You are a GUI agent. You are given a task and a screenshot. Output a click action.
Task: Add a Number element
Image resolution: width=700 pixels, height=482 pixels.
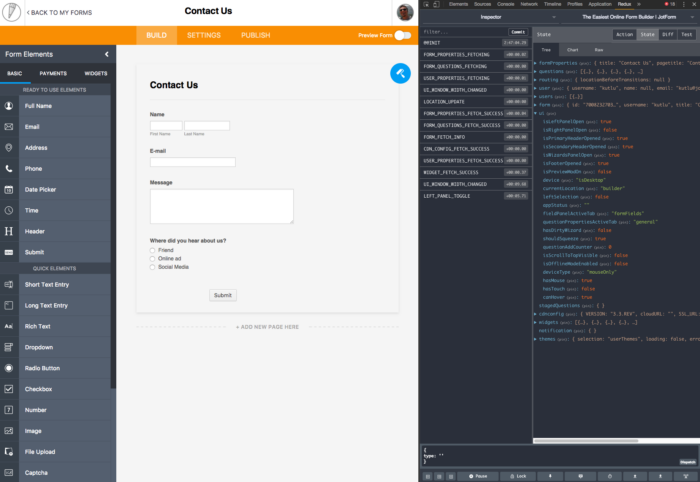[x=55, y=410]
